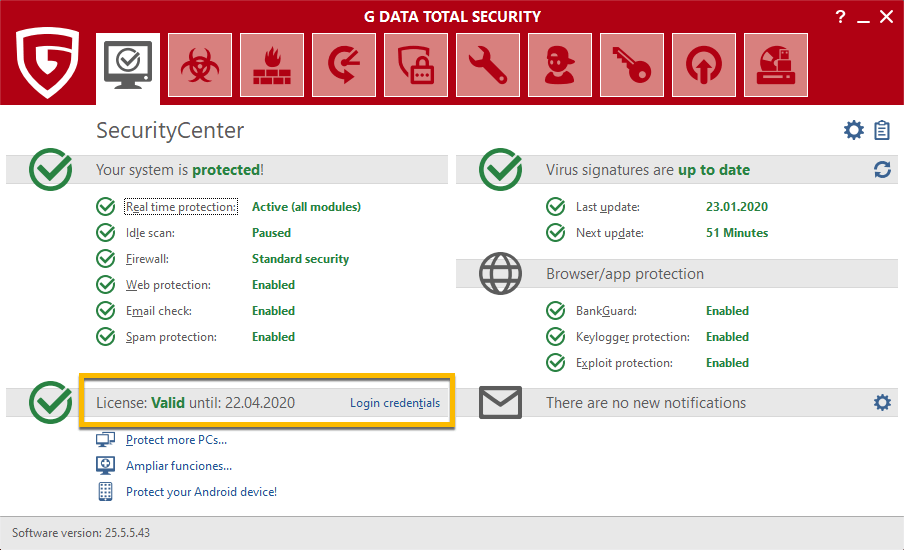Screen dimensions: 904x550
Task: Refresh virus signatures with the update icon
Action: (882, 169)
